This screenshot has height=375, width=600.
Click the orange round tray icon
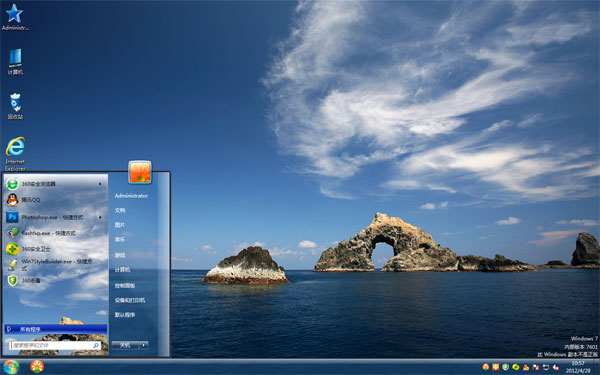(486, 367)
